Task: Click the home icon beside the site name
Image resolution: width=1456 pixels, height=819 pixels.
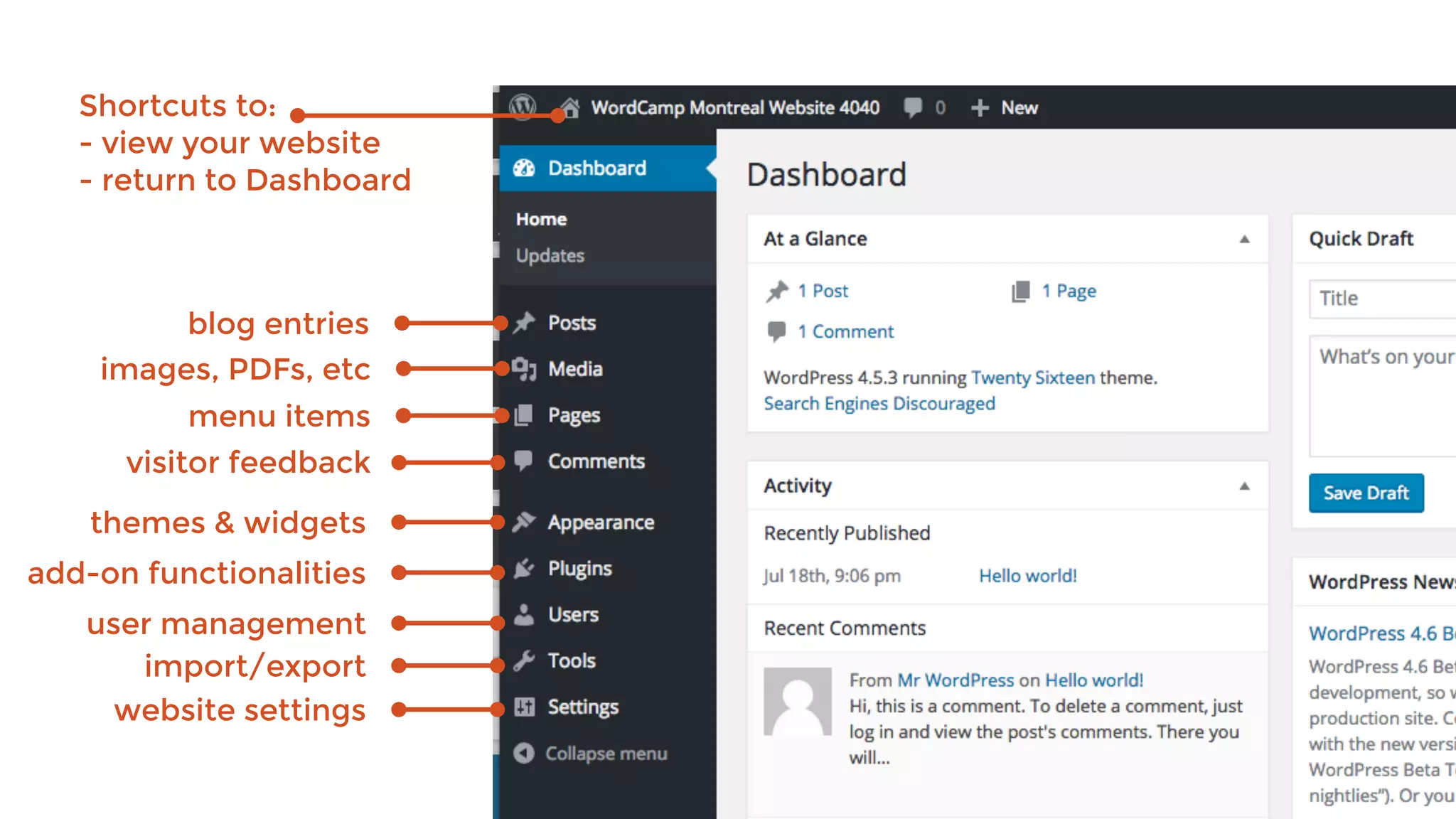Action: (570, 108)
